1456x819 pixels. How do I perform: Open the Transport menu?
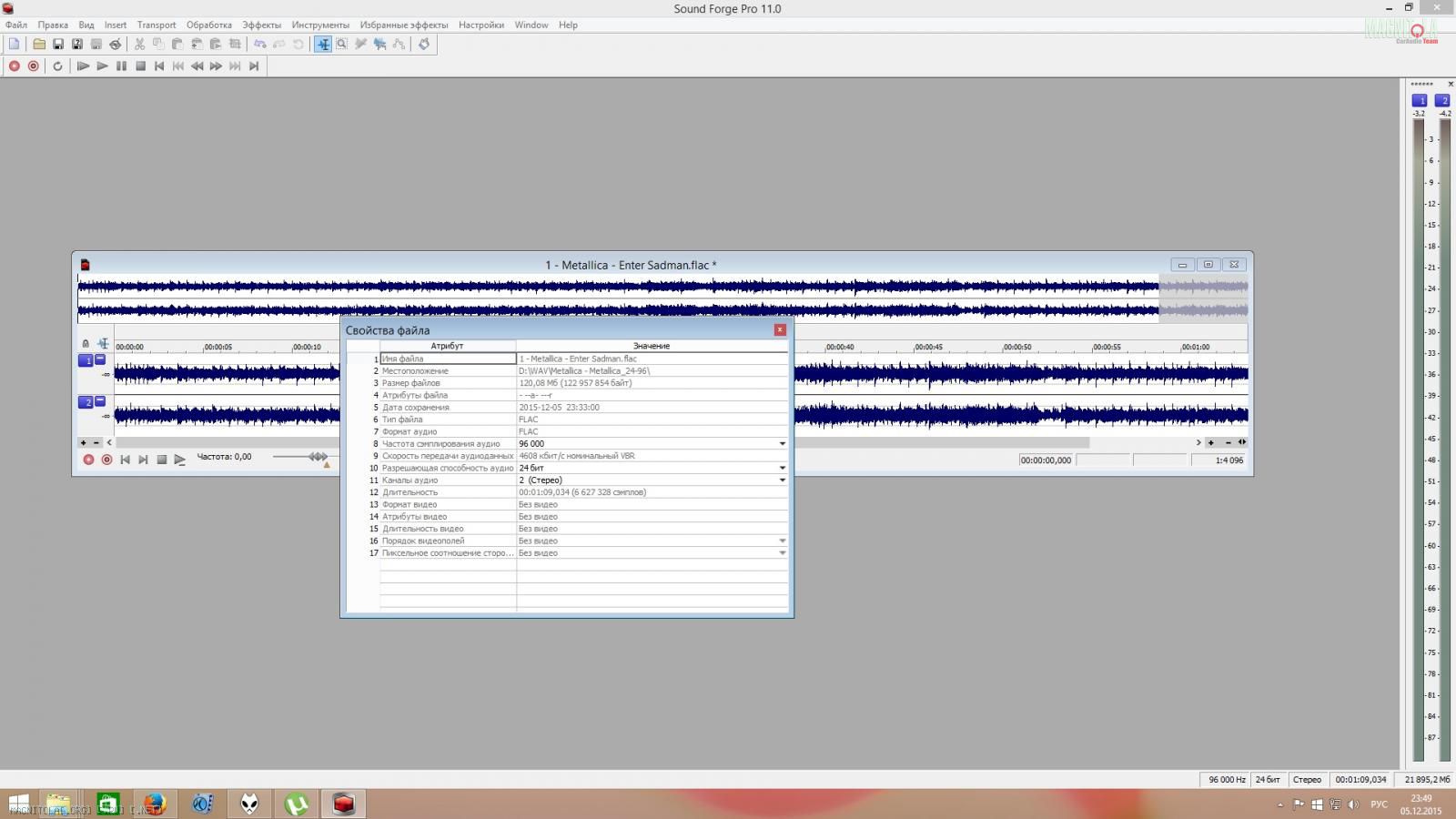click(157, 25)
